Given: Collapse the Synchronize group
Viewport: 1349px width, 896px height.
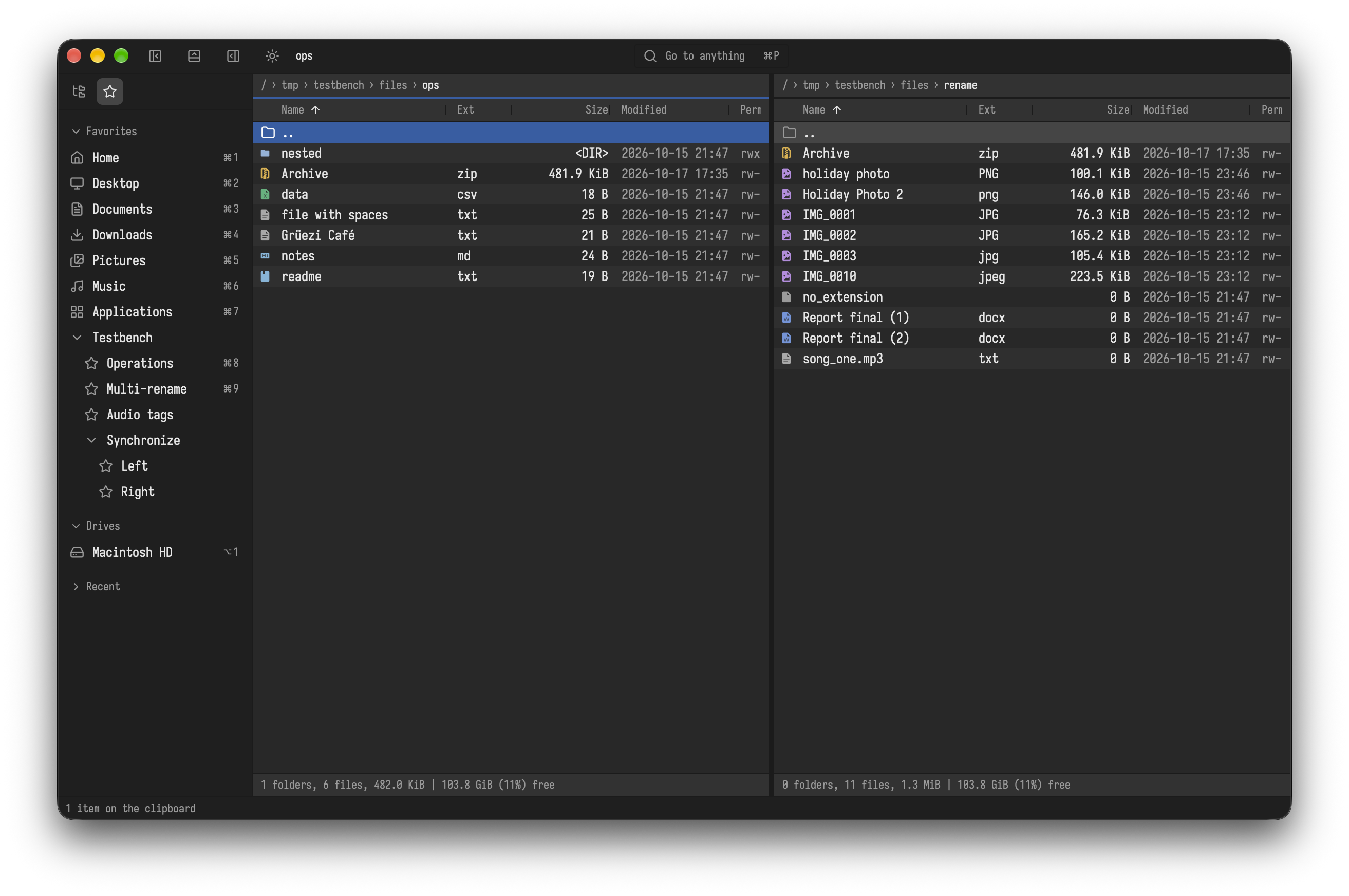Looking at the screenshot, I should point(91,441).
